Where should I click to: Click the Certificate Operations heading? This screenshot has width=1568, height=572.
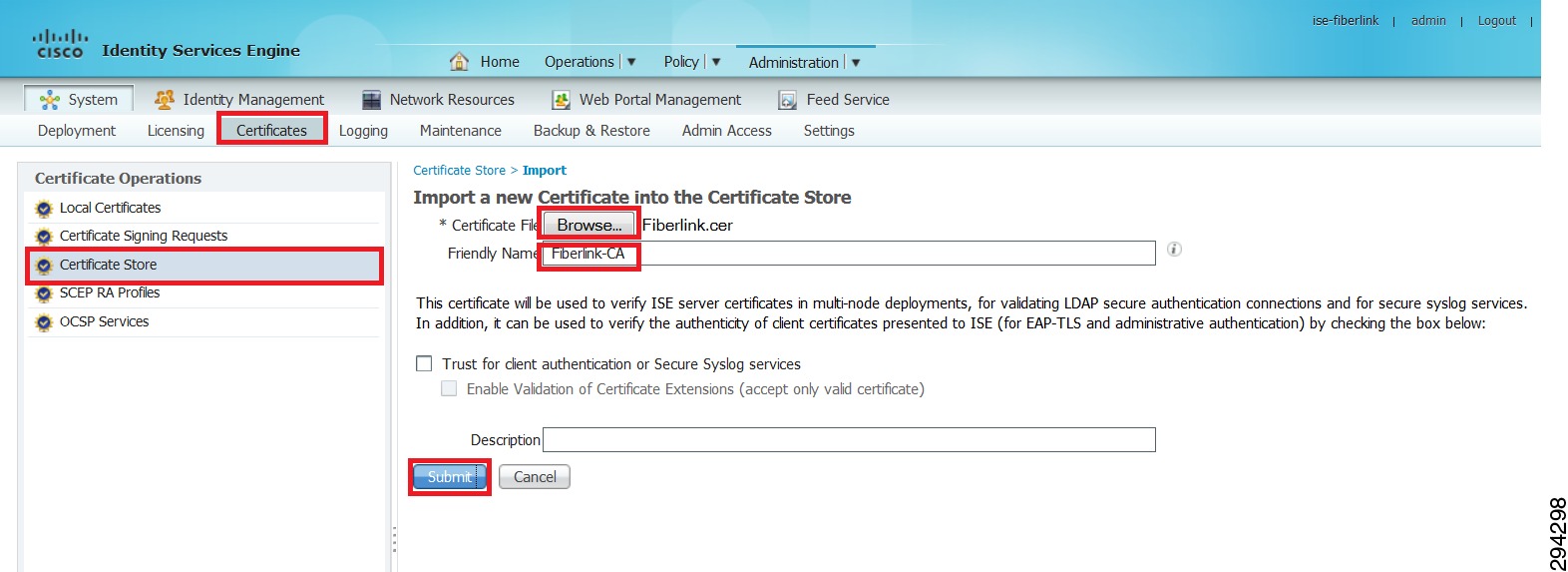118,178
